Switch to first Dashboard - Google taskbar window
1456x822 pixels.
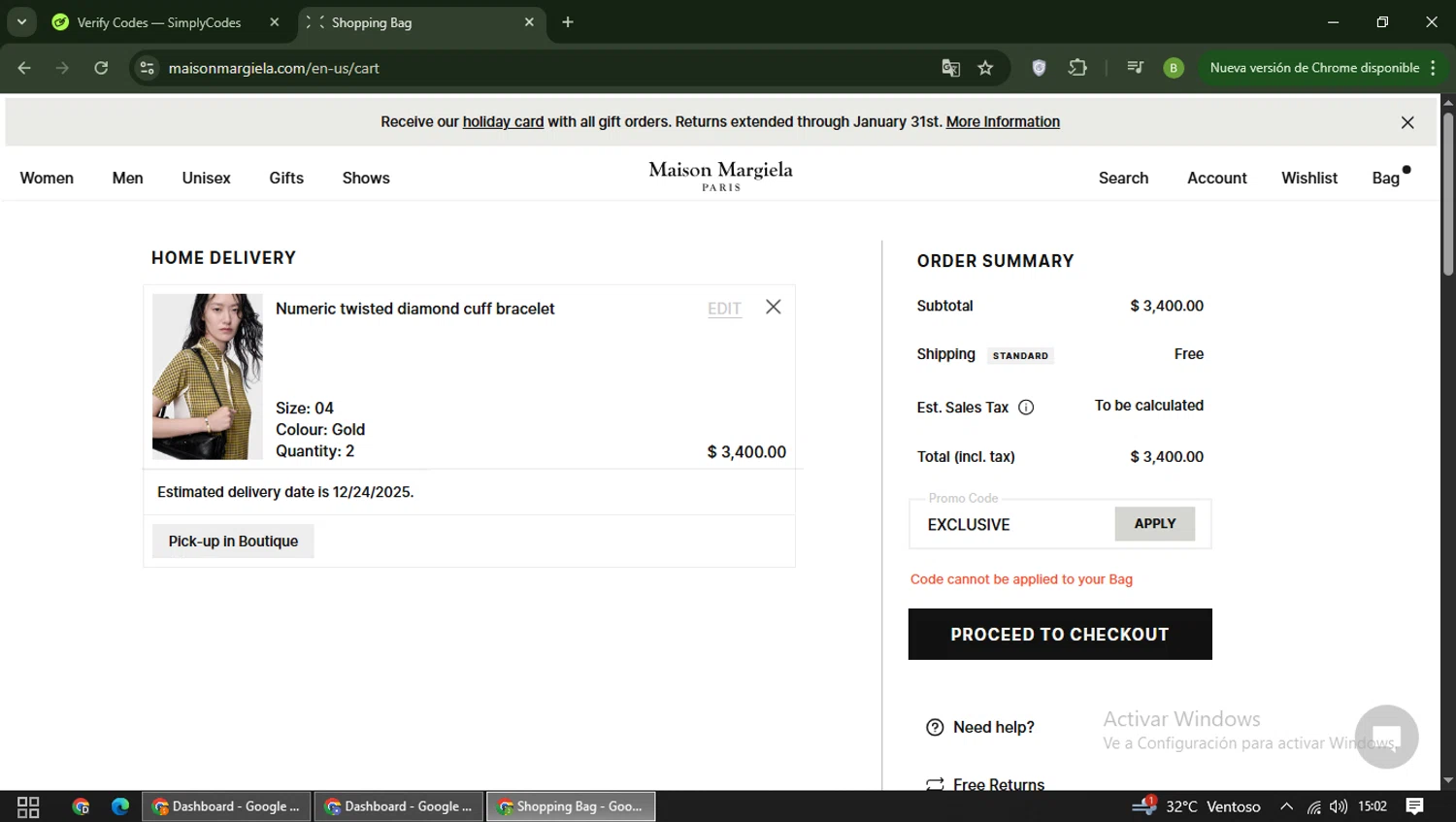pos(227,806)
